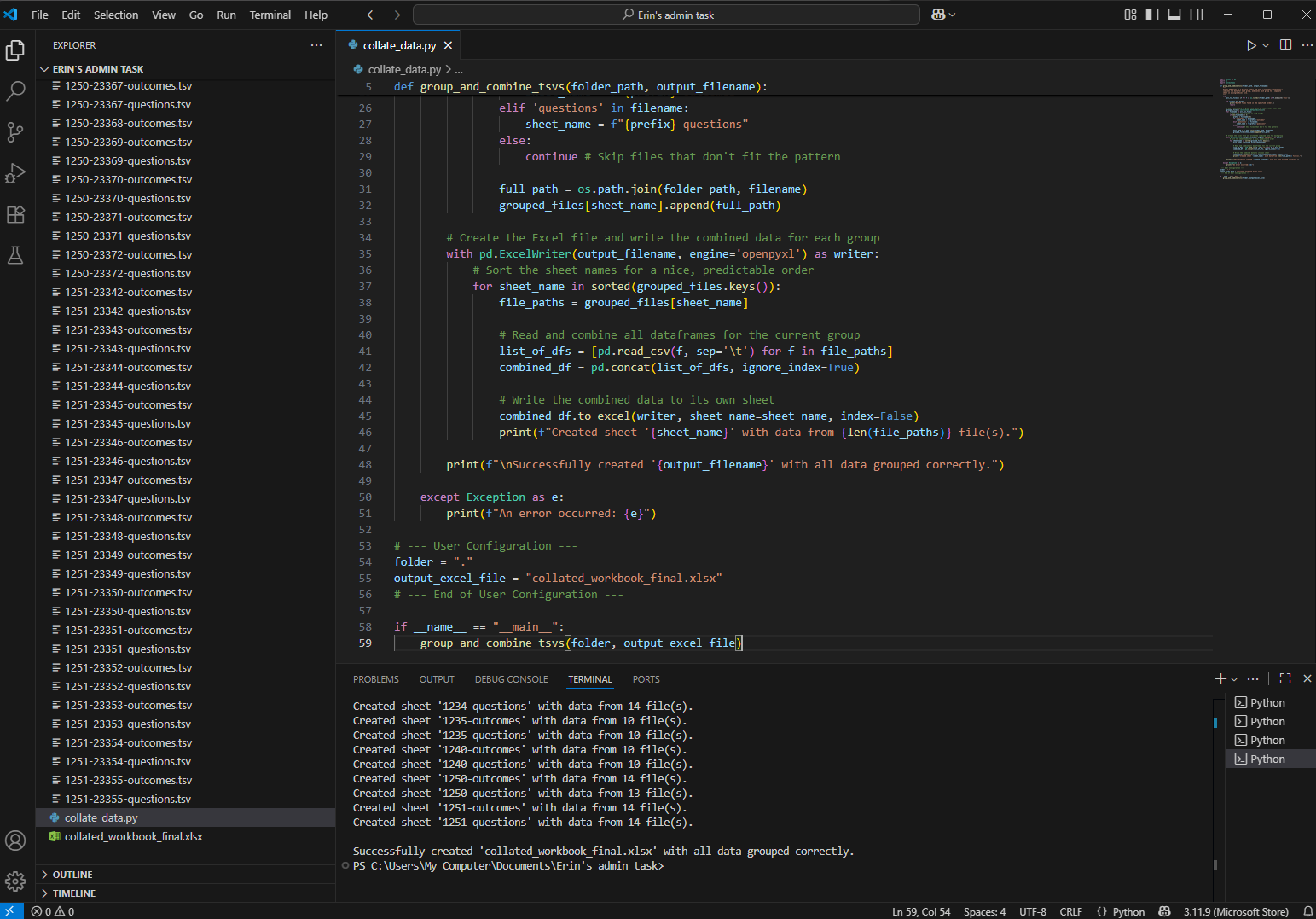This screenshot has width=1316, height=919.
Task: Open run button dropdown arrow
Action: click(1266, 45)
